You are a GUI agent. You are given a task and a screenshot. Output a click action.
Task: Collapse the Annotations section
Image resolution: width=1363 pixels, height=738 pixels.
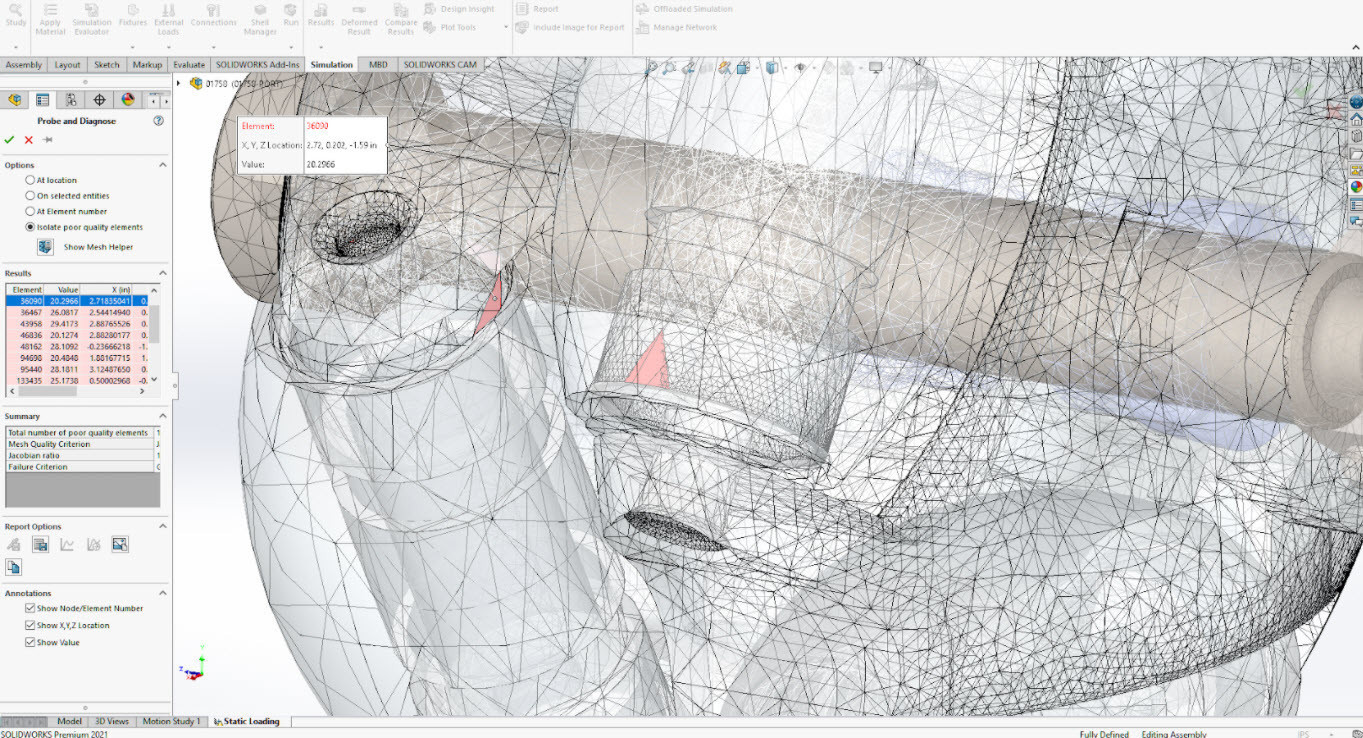[x=163, y=593]
